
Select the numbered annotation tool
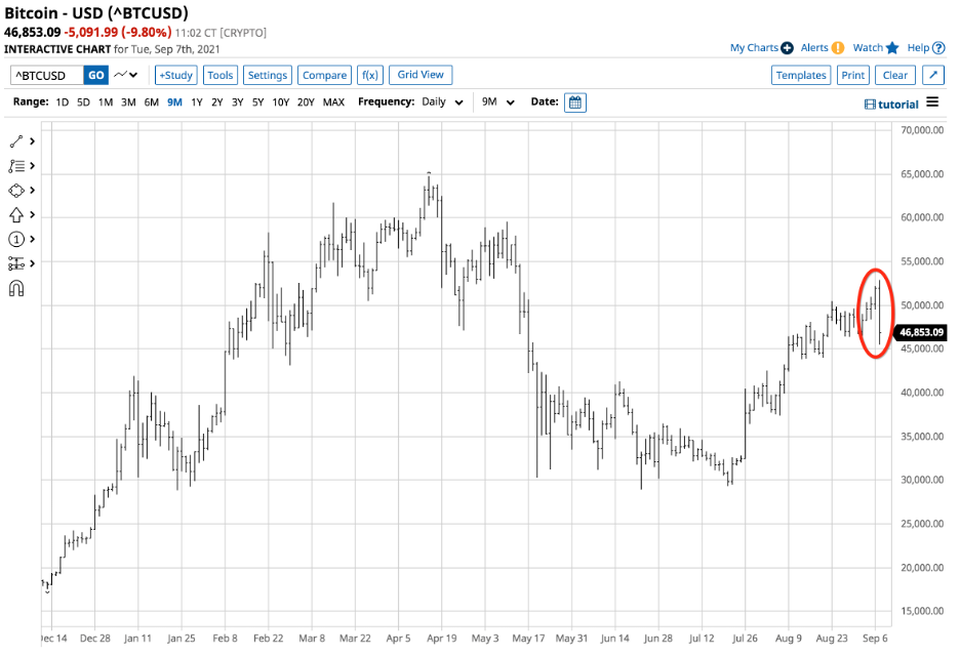17,239
